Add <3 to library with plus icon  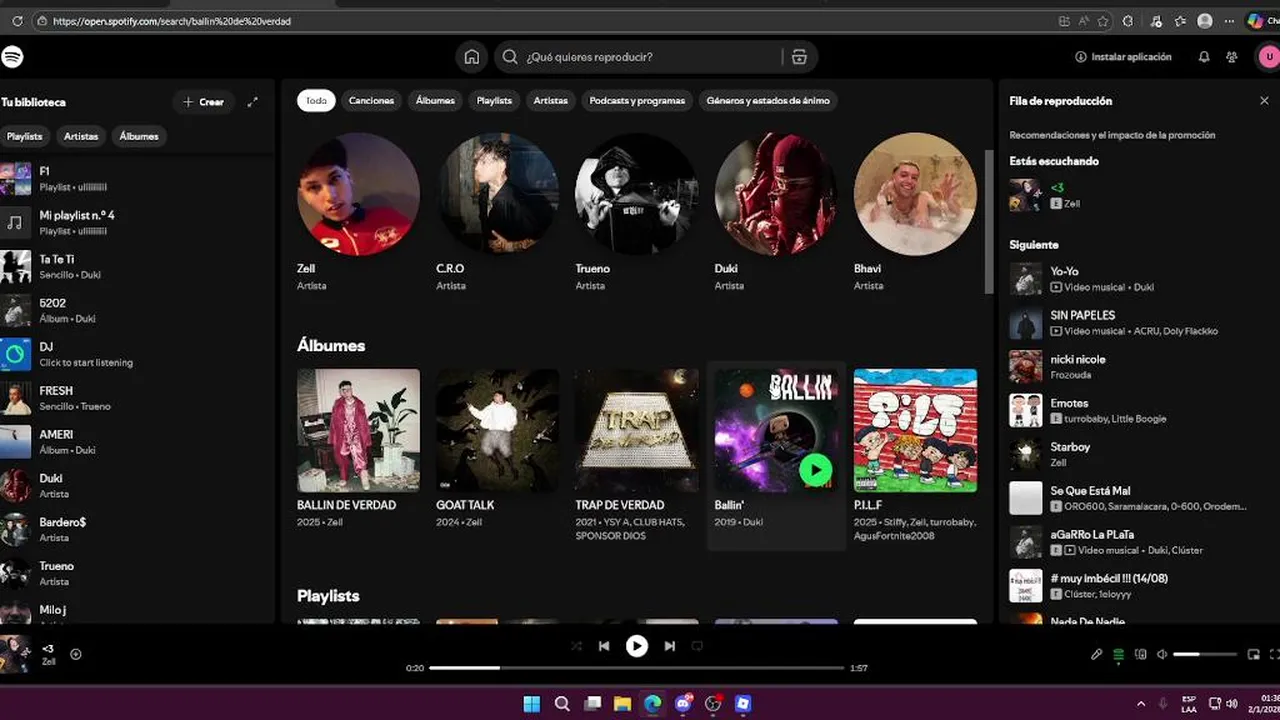click(x=76, y=654)
